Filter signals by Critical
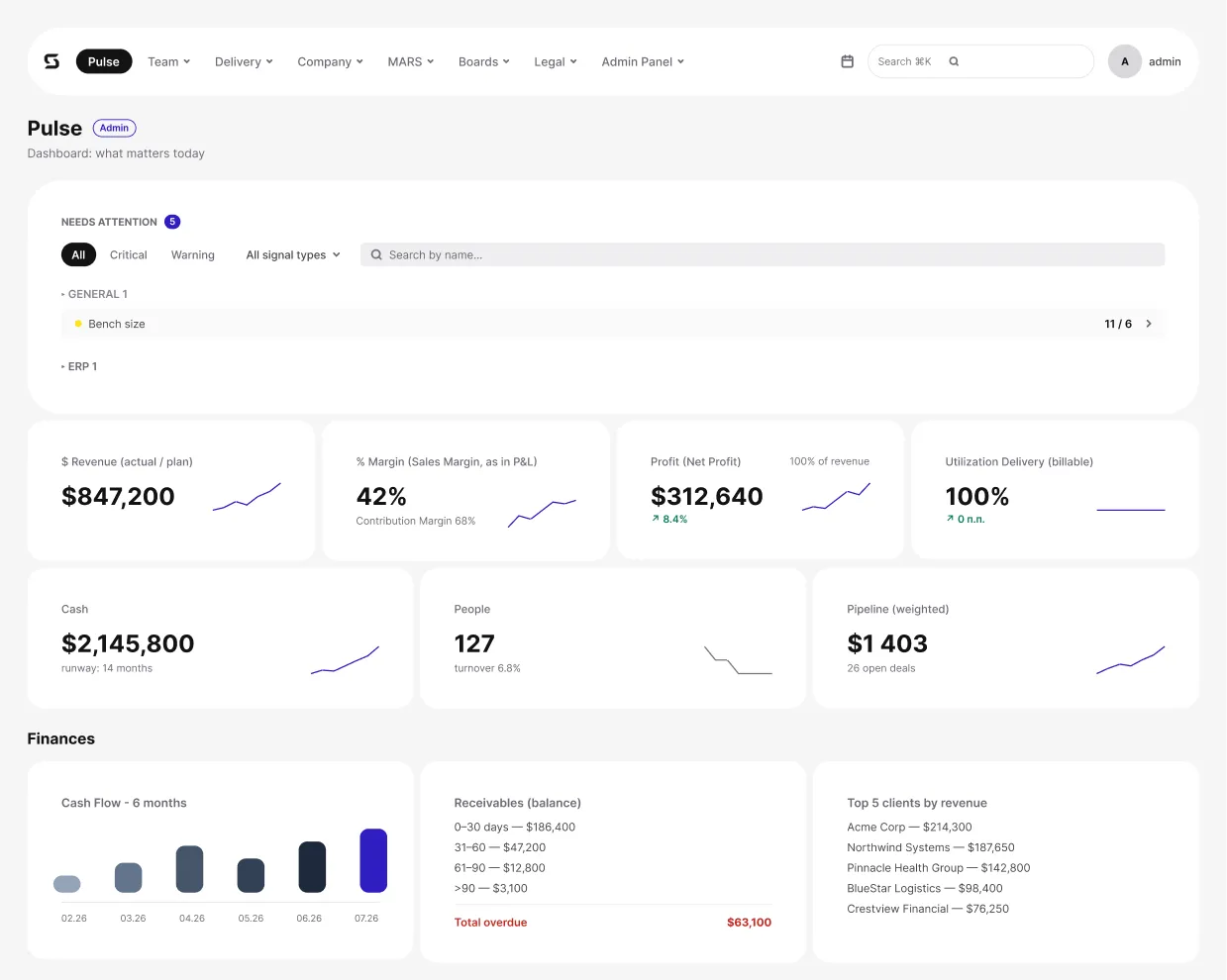The height and width of the screenshot is (980, 1227). tap(129, 255)
